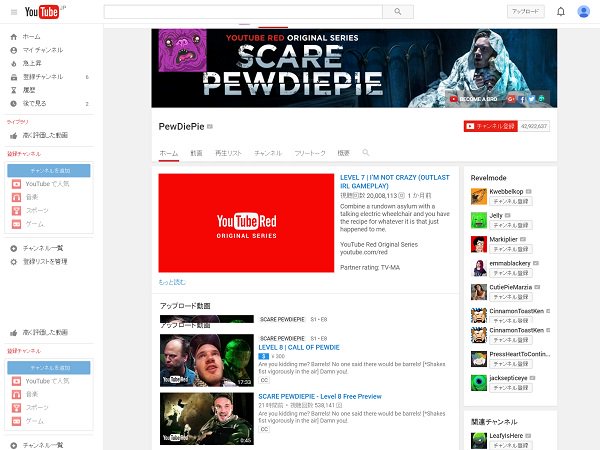Play the red YouTube Red featured thumbnail
The height and width of the screenshot is (450, 600).
(246, 223)
